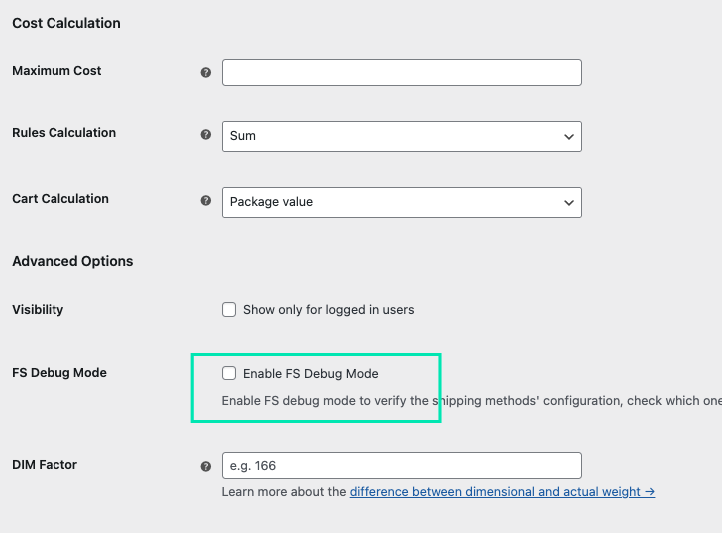Click the help icon beside Cart Calculation
This screenshot has width=722, height=533.
206,200
